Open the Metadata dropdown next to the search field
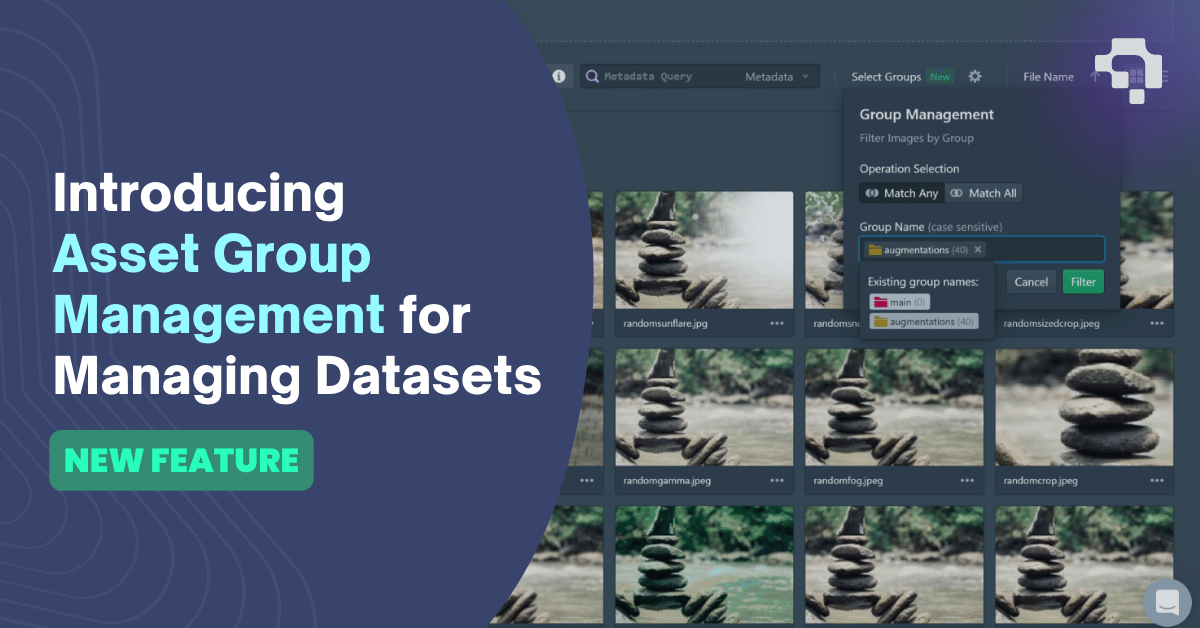 click(777, 76)
